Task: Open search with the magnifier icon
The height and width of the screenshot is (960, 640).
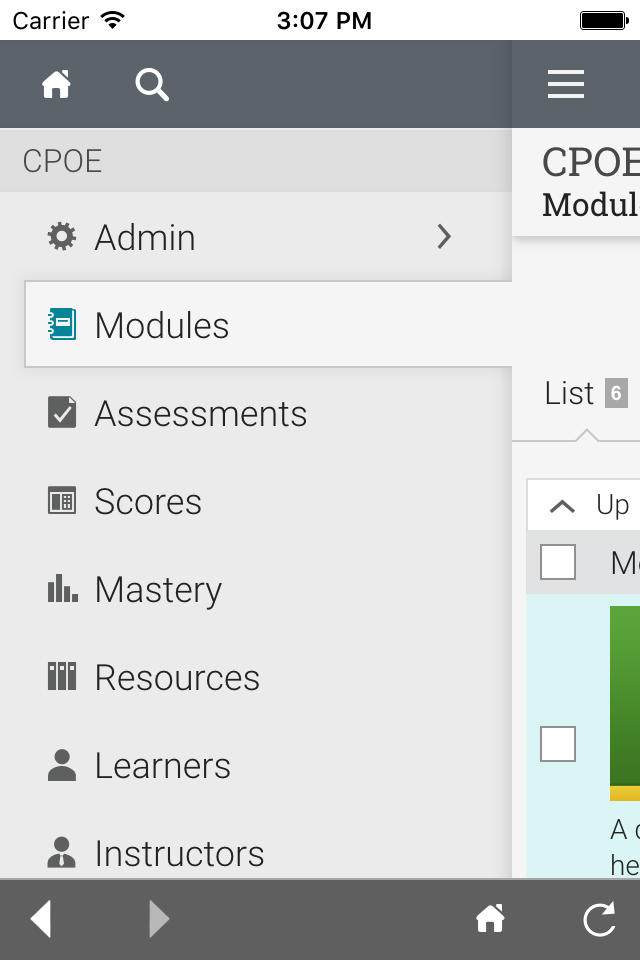Action: [x=152, y=85]
